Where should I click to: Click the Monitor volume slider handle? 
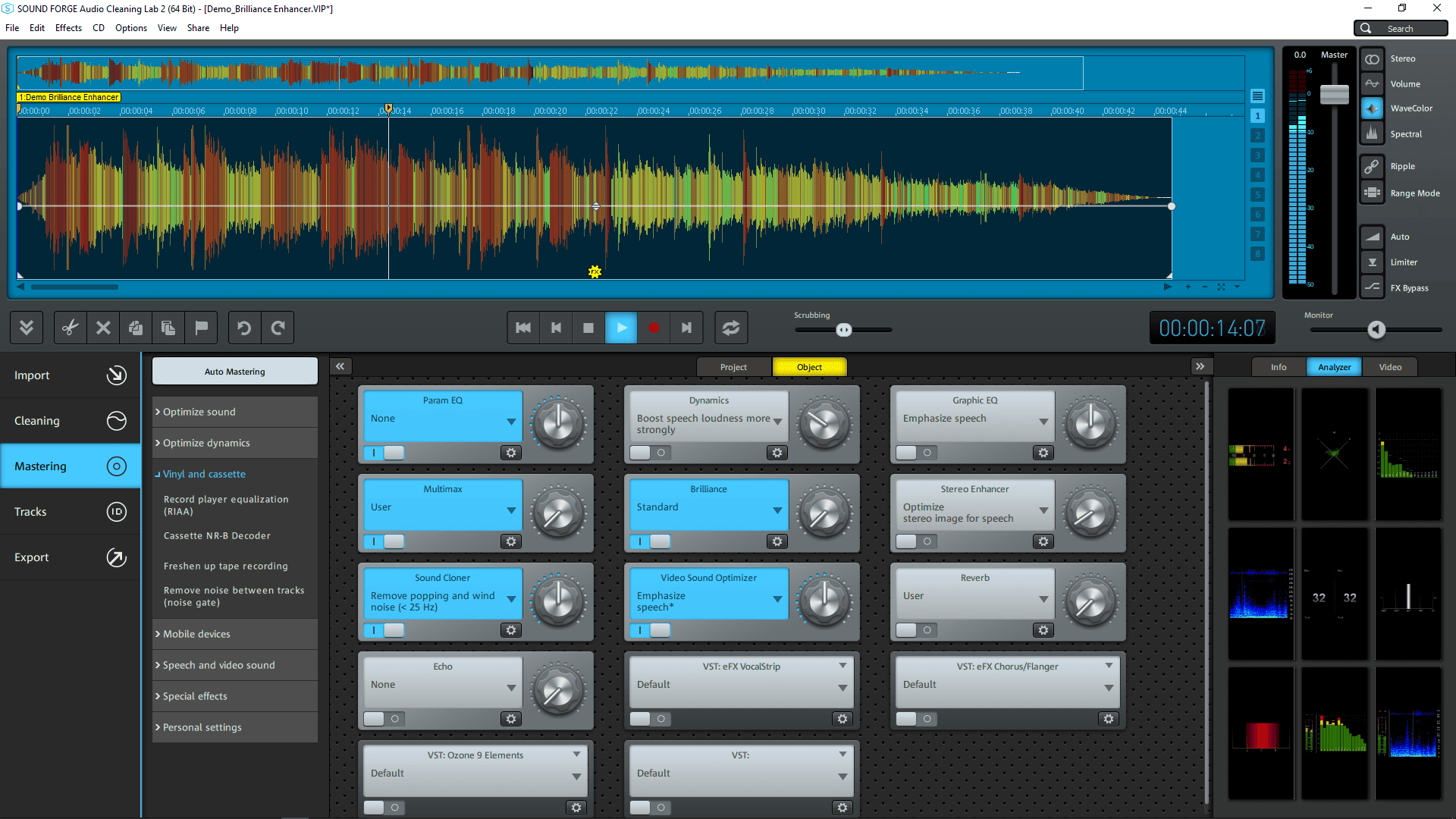click(x=1376, y=330)
